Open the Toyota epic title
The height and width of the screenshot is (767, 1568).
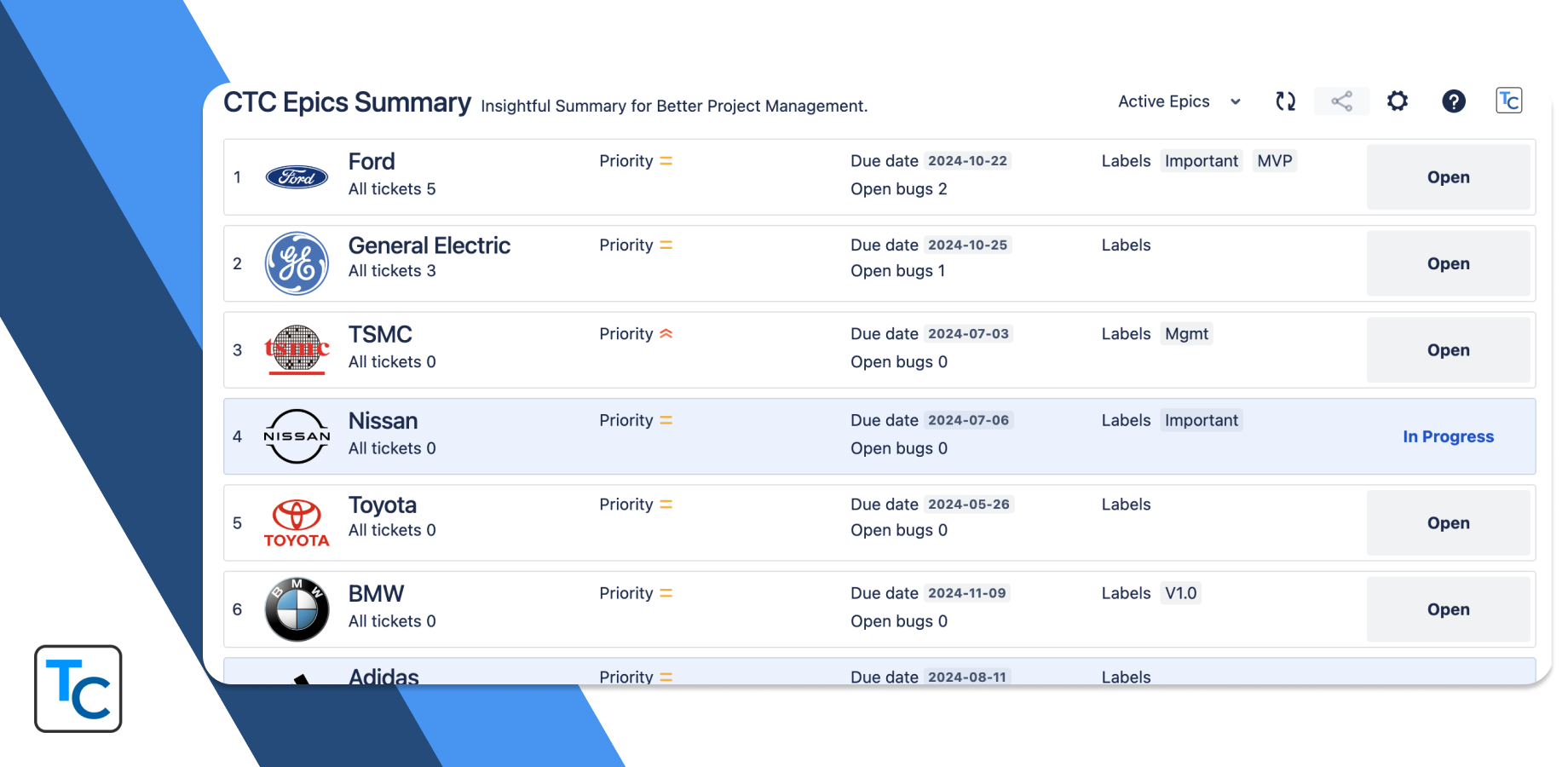[x=383, y=505]
